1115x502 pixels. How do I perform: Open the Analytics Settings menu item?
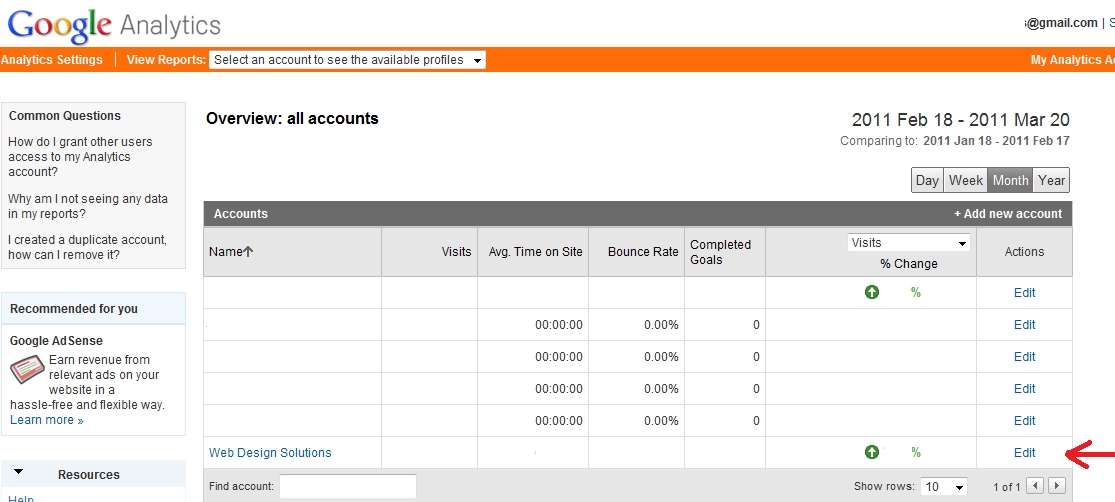click(x=52, y=60)
